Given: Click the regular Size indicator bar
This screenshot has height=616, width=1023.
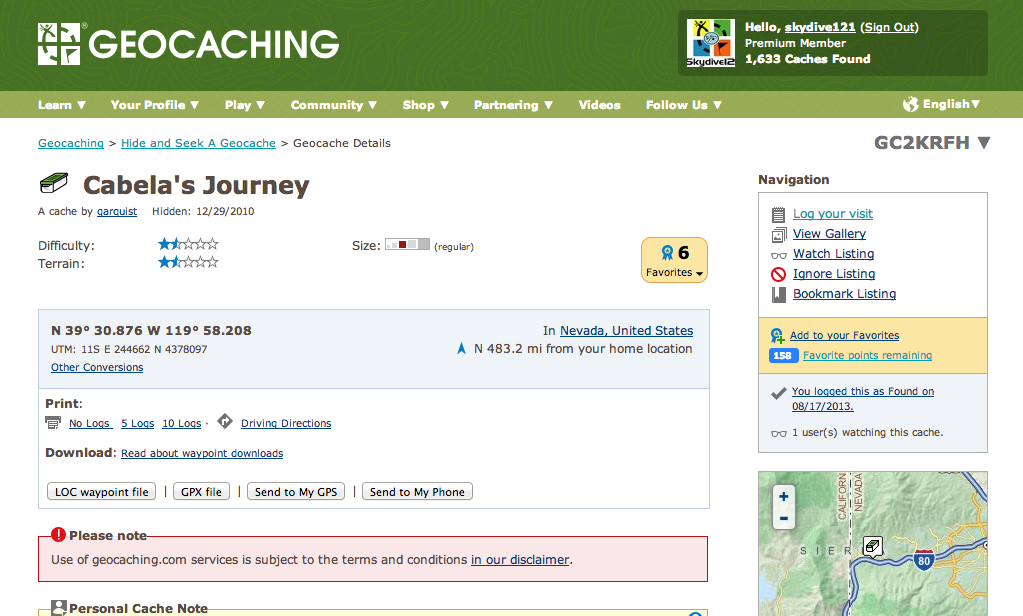Looking at the screenshot, I should 407,245.
